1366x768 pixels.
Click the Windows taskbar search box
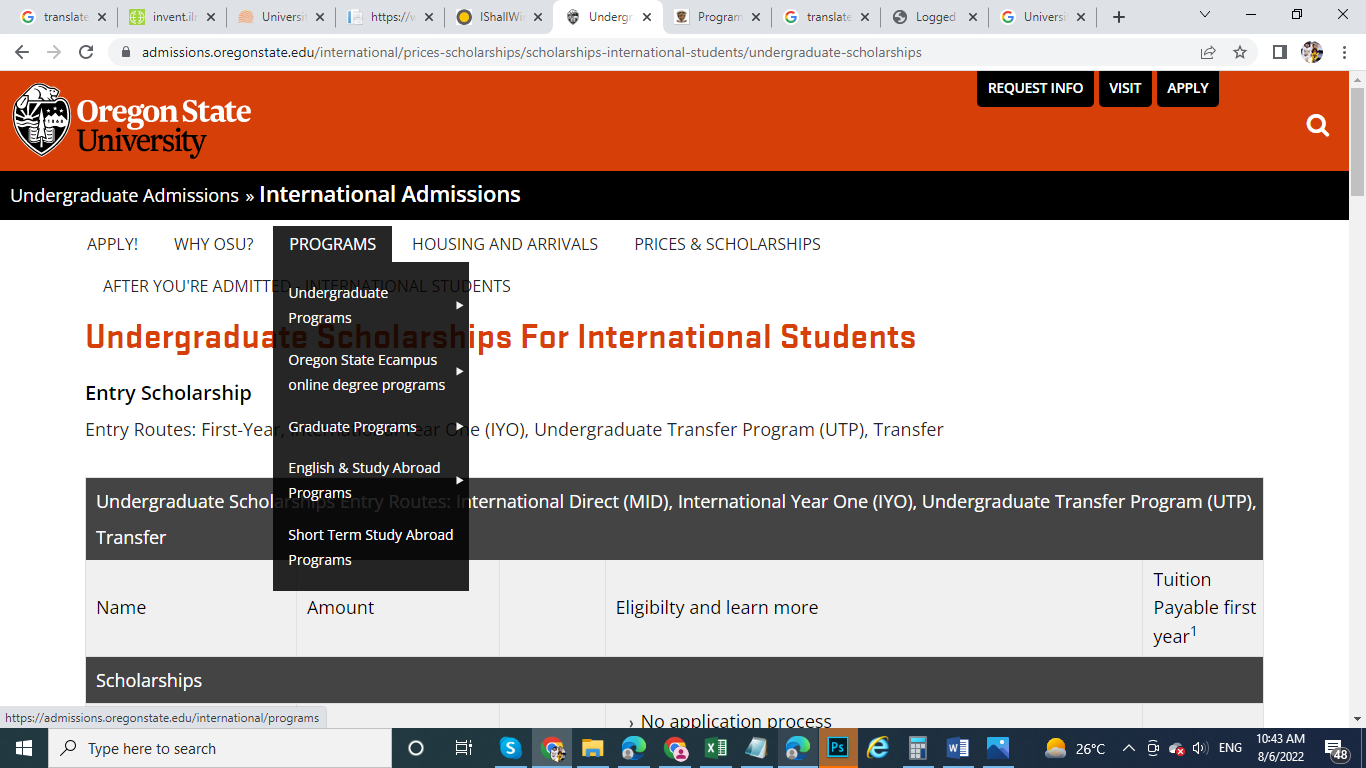coord(219,748)
